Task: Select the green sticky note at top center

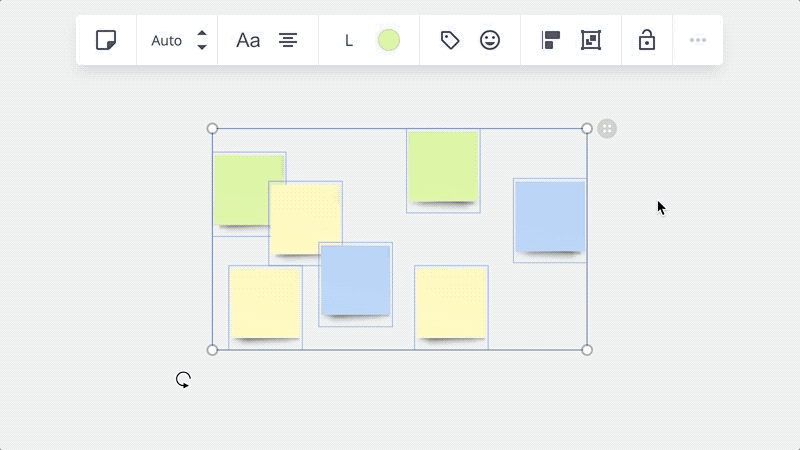Action: (x=442, y=167)
